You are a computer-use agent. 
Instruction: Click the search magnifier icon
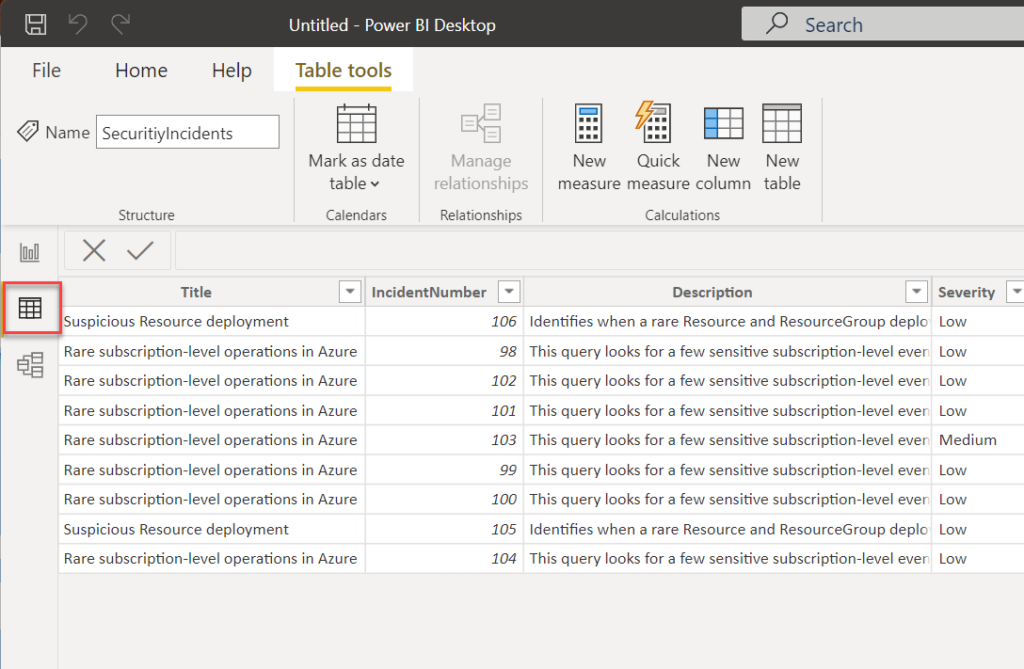coord(776,23)
